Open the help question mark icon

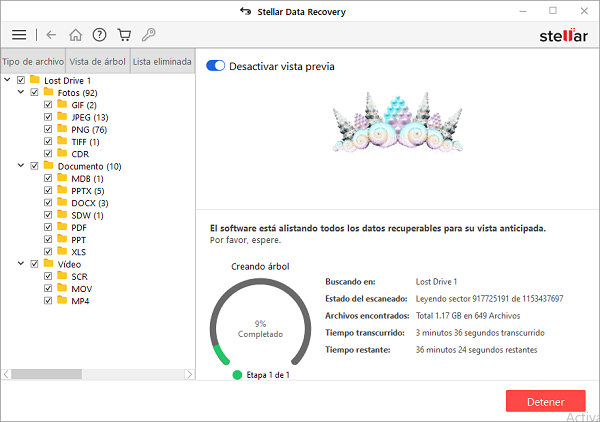tap(99, 35)
